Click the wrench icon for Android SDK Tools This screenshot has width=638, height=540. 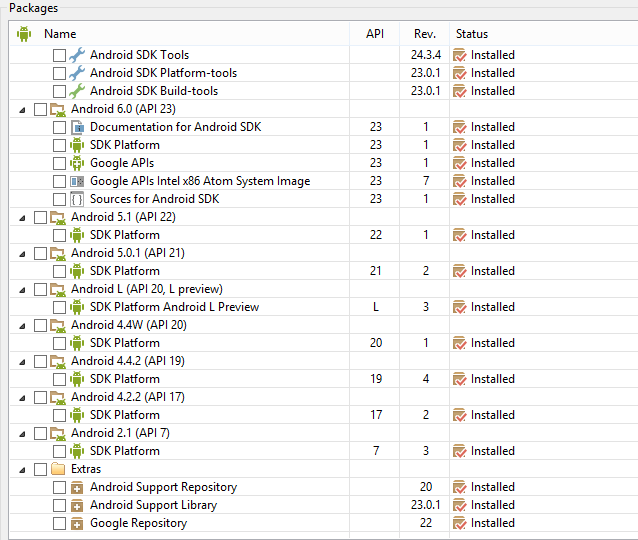(x=77, y=55)
